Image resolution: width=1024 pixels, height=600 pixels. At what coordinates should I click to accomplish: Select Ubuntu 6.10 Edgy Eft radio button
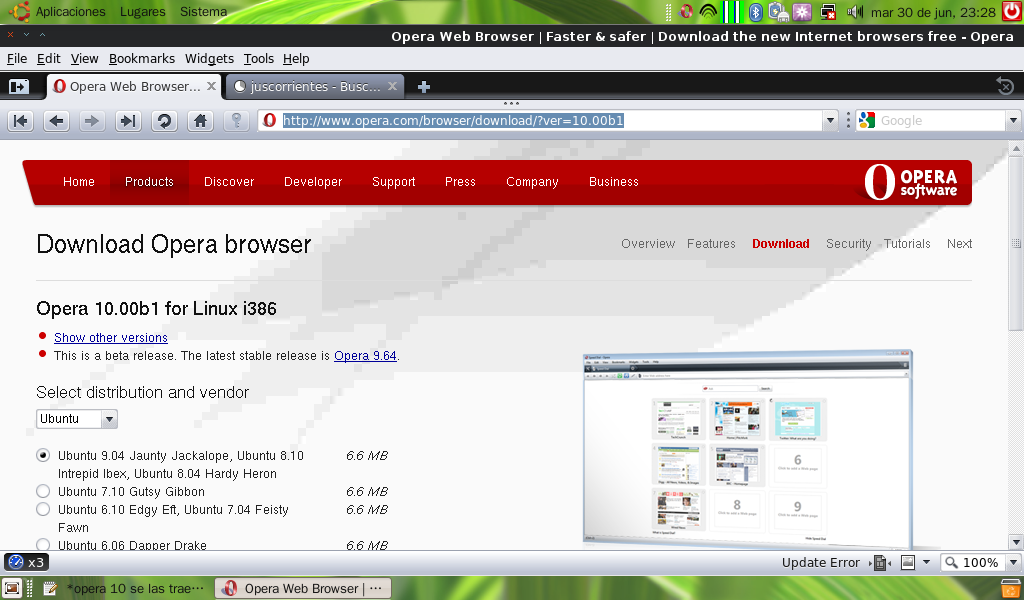coord(43,509)
